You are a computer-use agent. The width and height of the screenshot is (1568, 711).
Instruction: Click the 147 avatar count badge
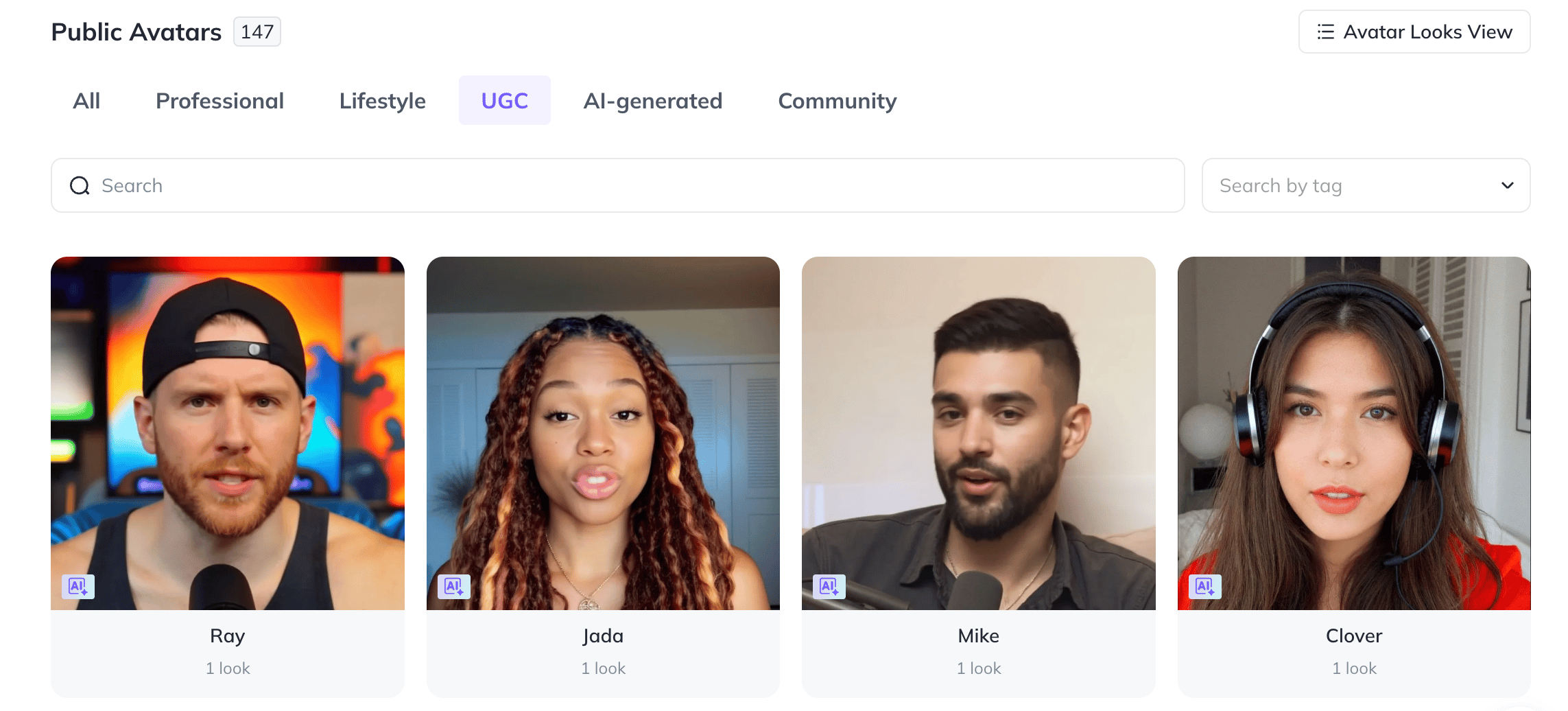[257, 32]
